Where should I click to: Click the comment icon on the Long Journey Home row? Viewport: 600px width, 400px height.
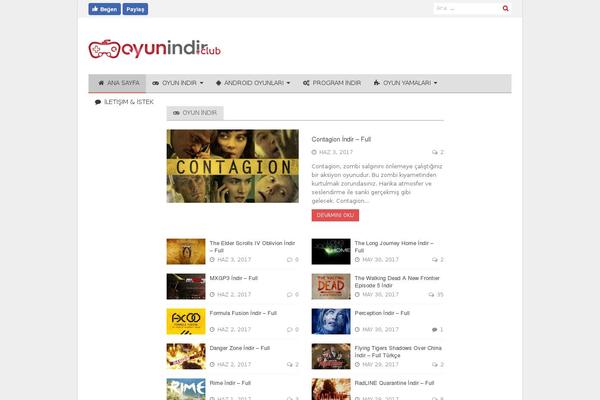pos(435,260)
